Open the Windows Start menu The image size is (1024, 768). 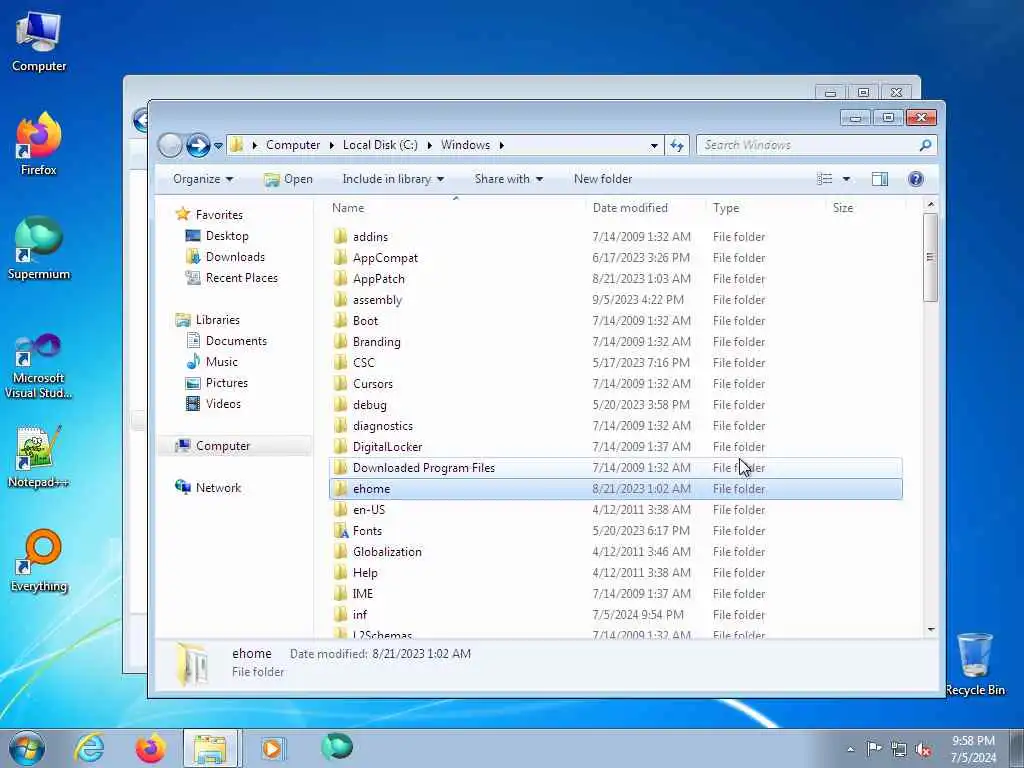tap(27, 748)
